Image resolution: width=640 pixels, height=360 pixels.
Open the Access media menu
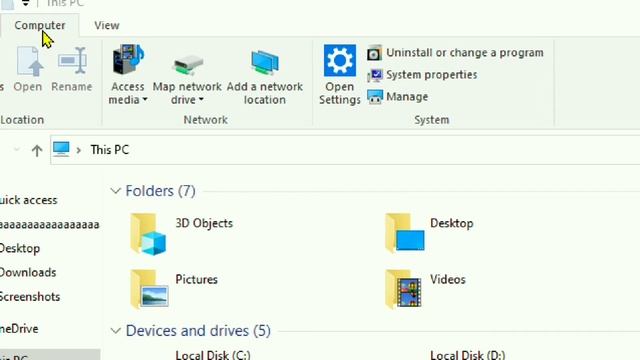[128, 75]
